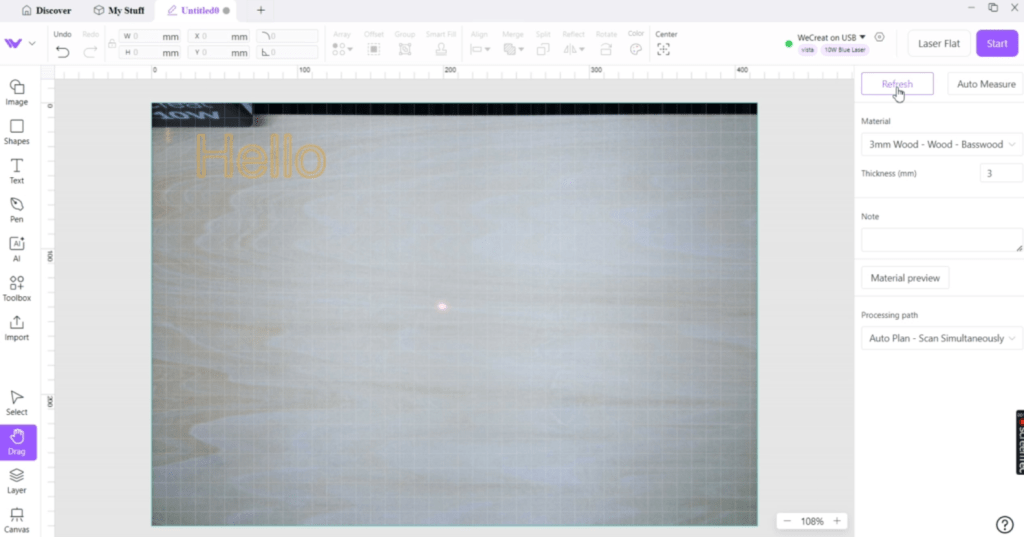This screenshot has width=1024, height=537.
Task: Zoom in with the plus button
Action: (837, 521)
